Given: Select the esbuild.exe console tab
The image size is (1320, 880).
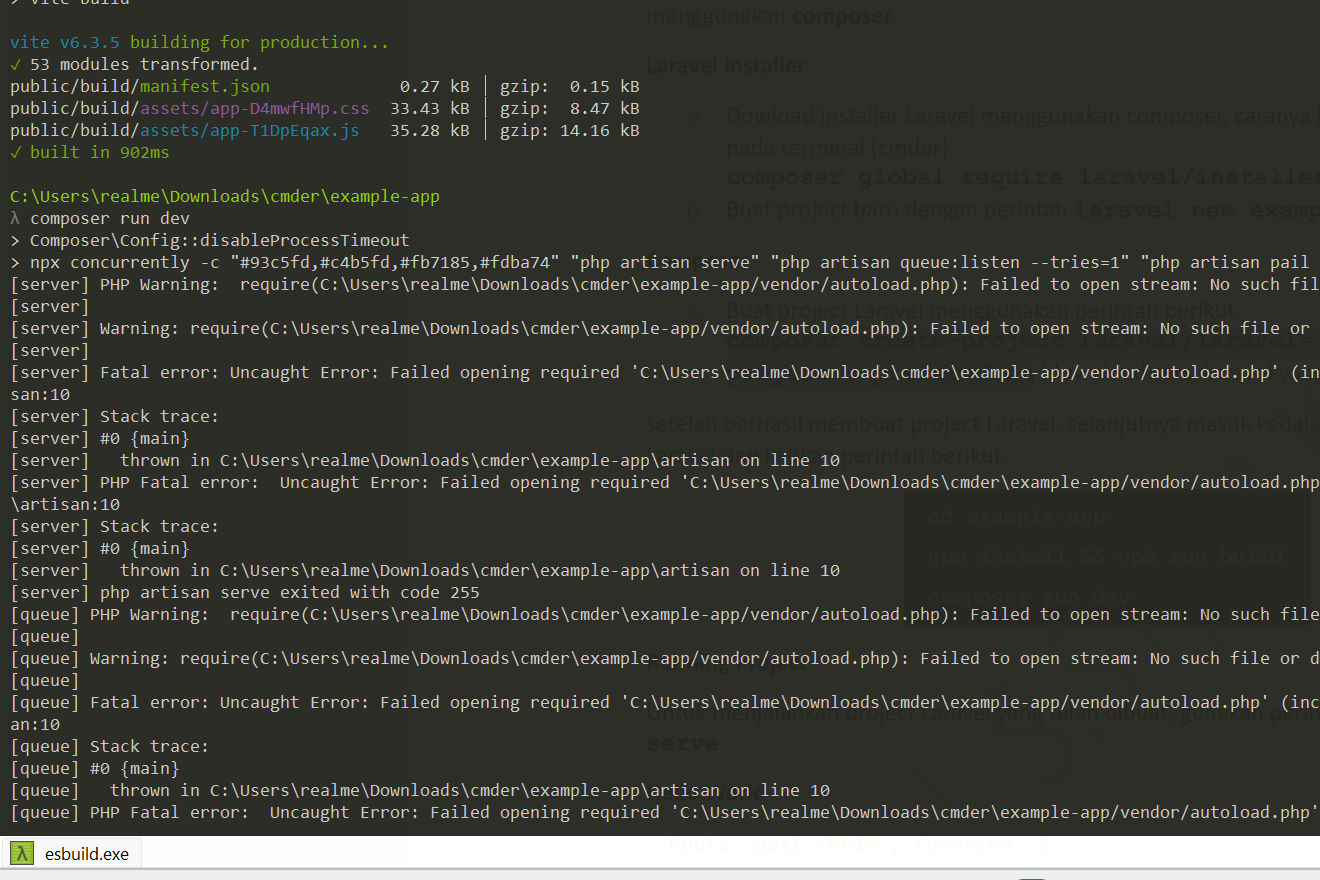Looking at the screenshot, I should tap(86, 854).
